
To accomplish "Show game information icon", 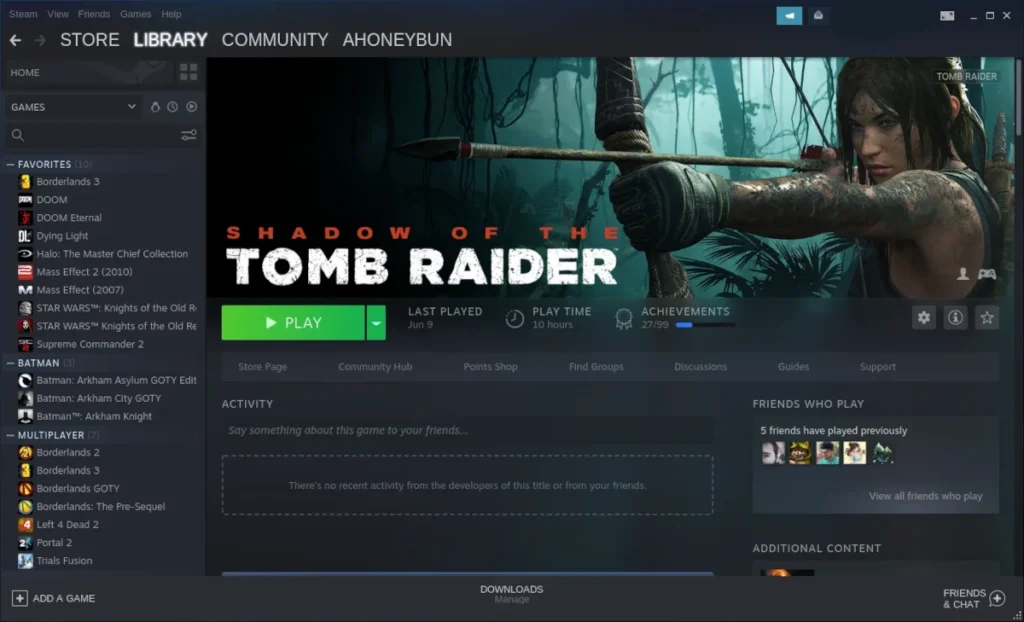I will (955, 318).
